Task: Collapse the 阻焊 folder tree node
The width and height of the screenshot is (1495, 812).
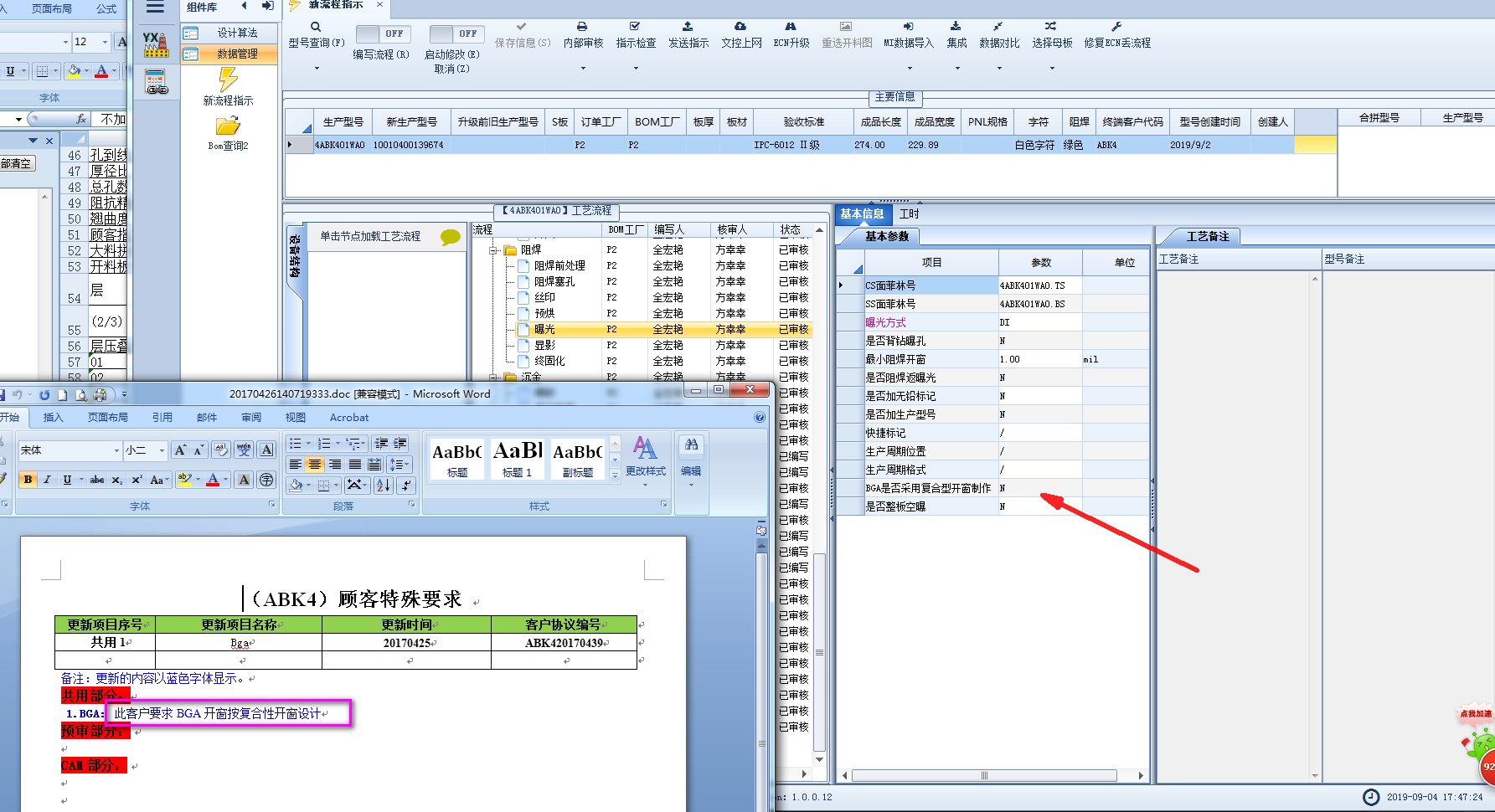Action: [494, 249]
